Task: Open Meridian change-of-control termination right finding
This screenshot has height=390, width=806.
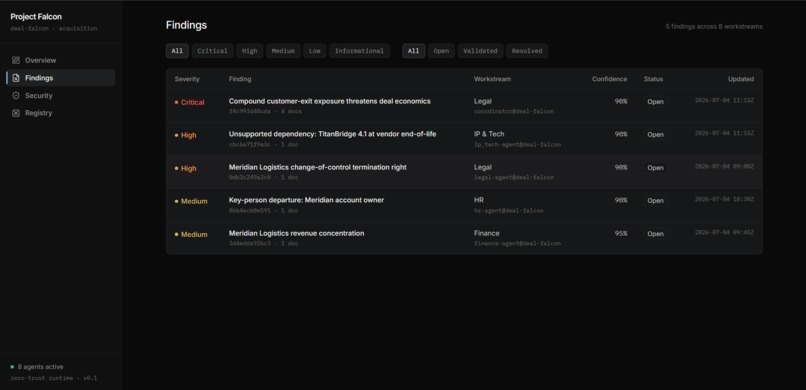Action: pos(318,167)
